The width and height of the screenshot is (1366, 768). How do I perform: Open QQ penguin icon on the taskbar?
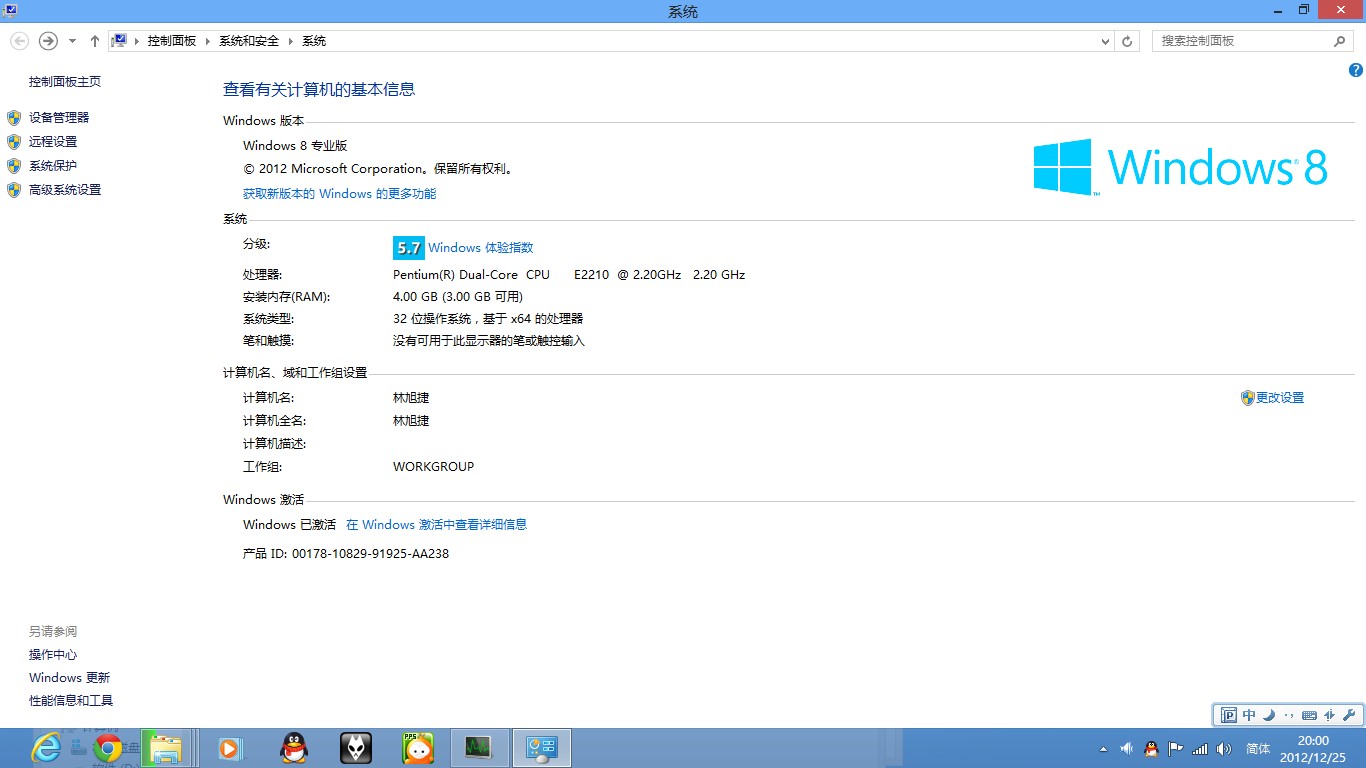pyautogui.click(x=293, y=748)
